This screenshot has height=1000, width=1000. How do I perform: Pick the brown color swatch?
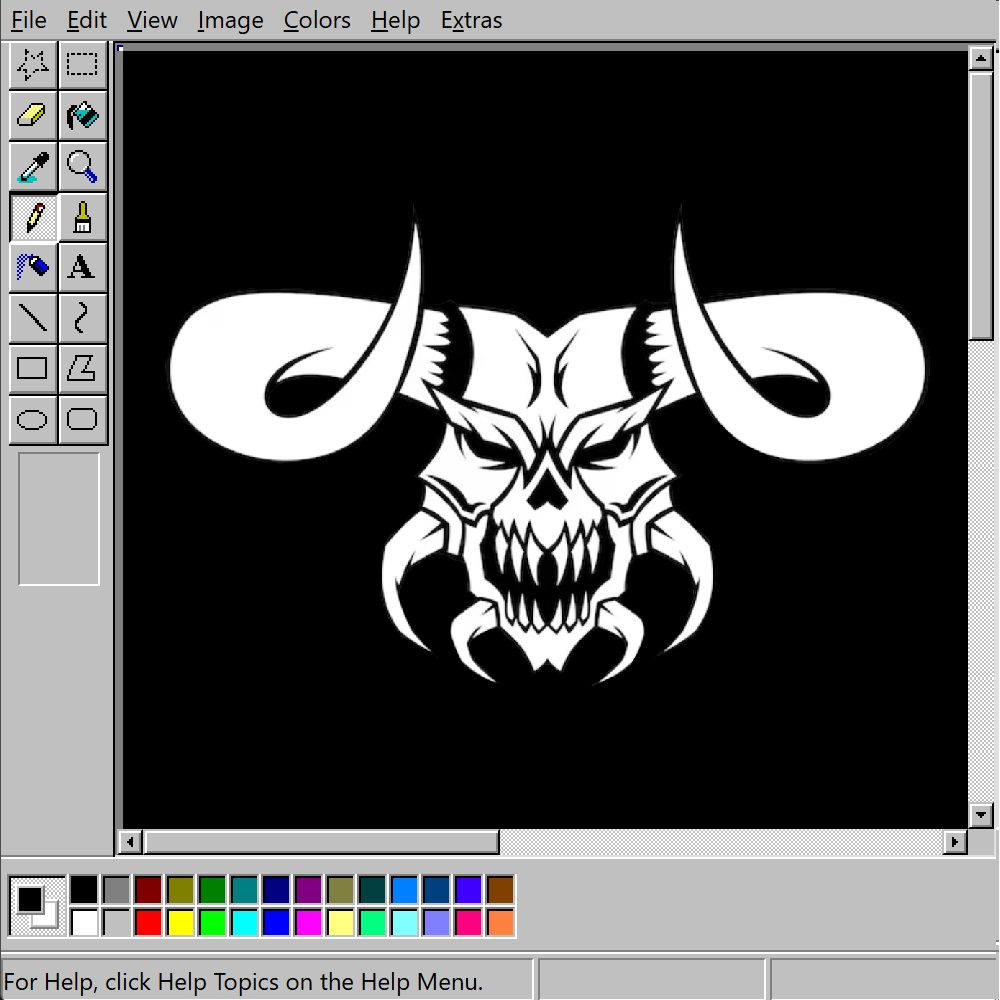[501, 890]
